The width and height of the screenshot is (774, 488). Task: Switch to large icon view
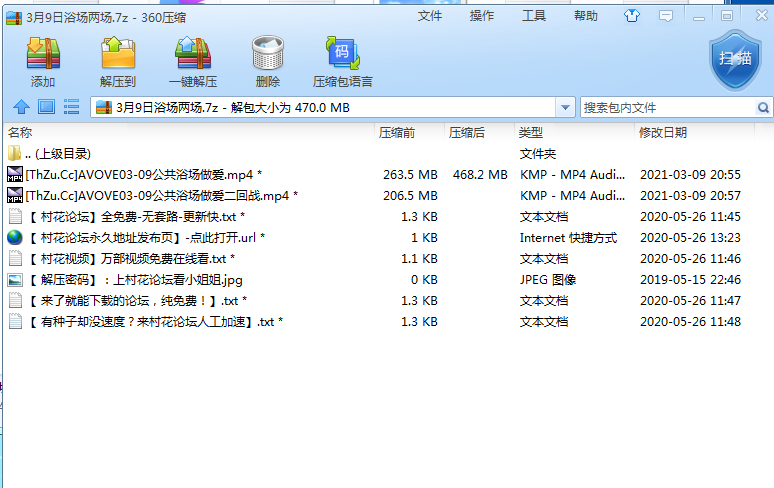click(x=46, y=107)
